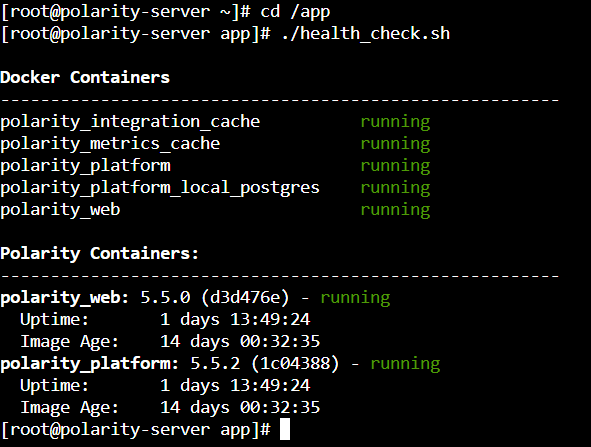Viewport: 591px width, 447px height.
Task: Click '14 days 00:32:35' under polarity_web
Action: tap(240, 341)
